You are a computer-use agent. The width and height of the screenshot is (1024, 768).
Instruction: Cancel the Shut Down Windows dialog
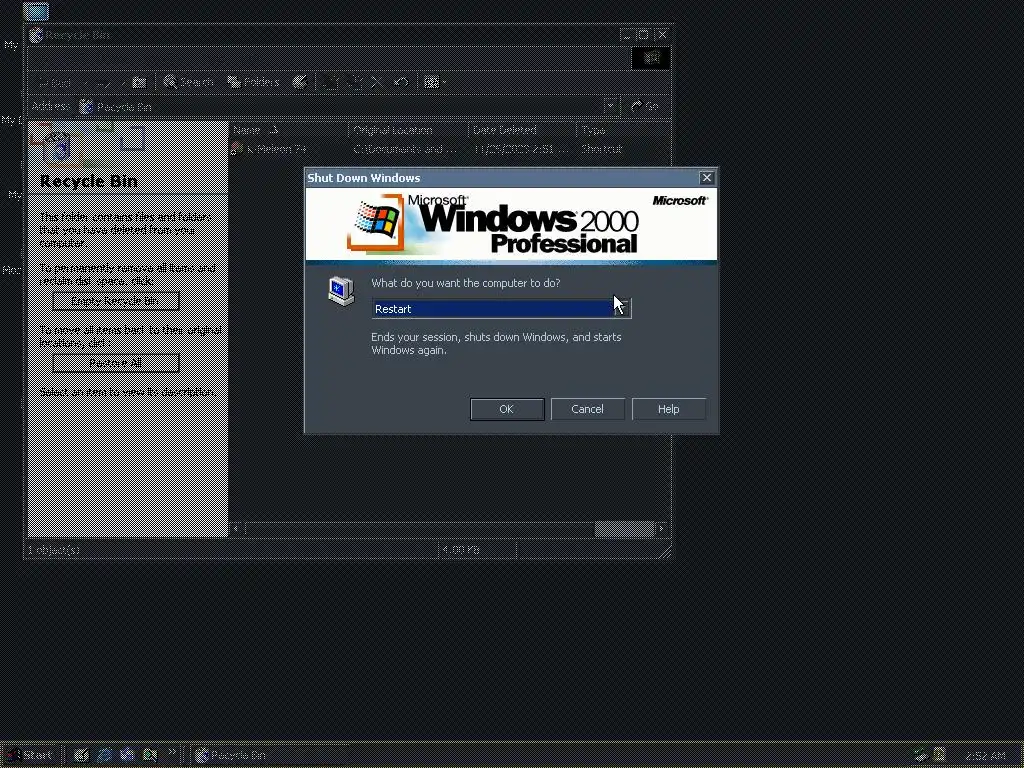[x=587, y=409]
